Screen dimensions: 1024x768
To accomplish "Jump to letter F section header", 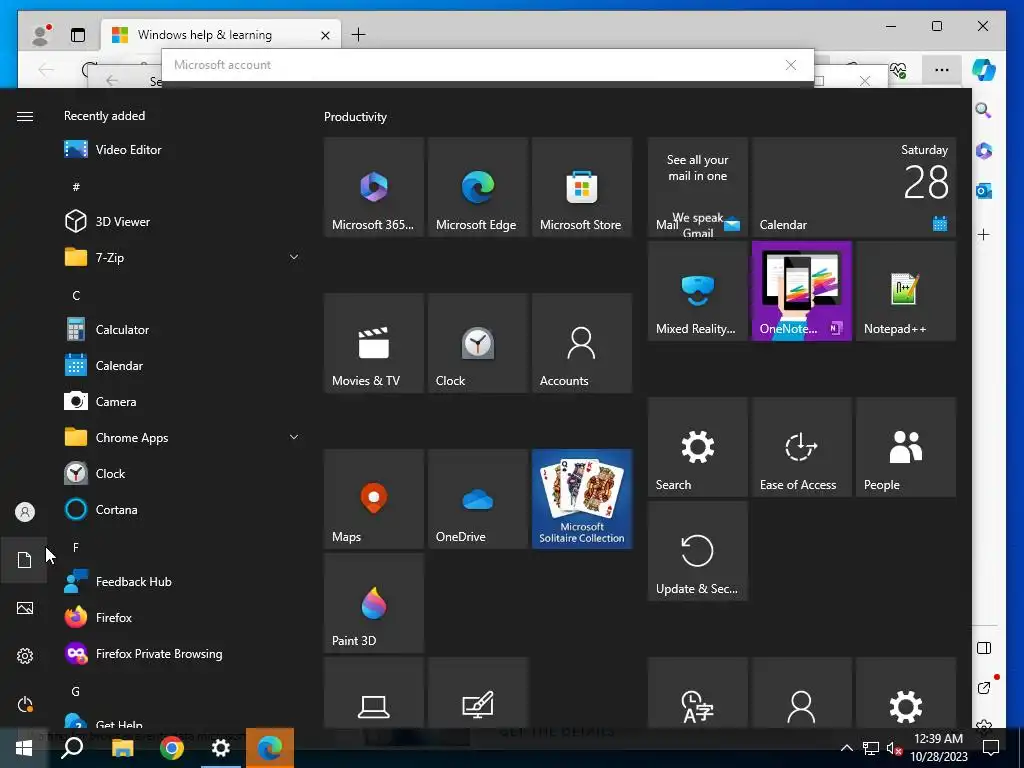I will [76, 547].
